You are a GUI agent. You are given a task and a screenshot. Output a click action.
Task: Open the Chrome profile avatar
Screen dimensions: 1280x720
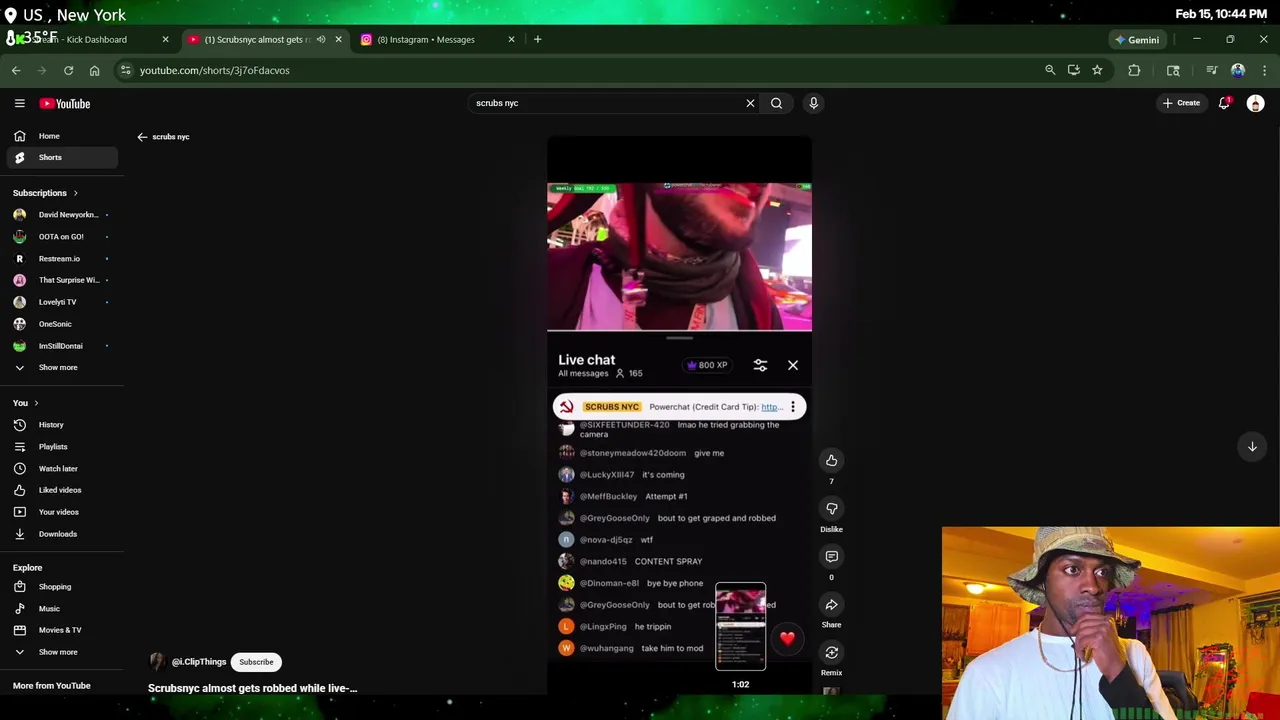1238,70
